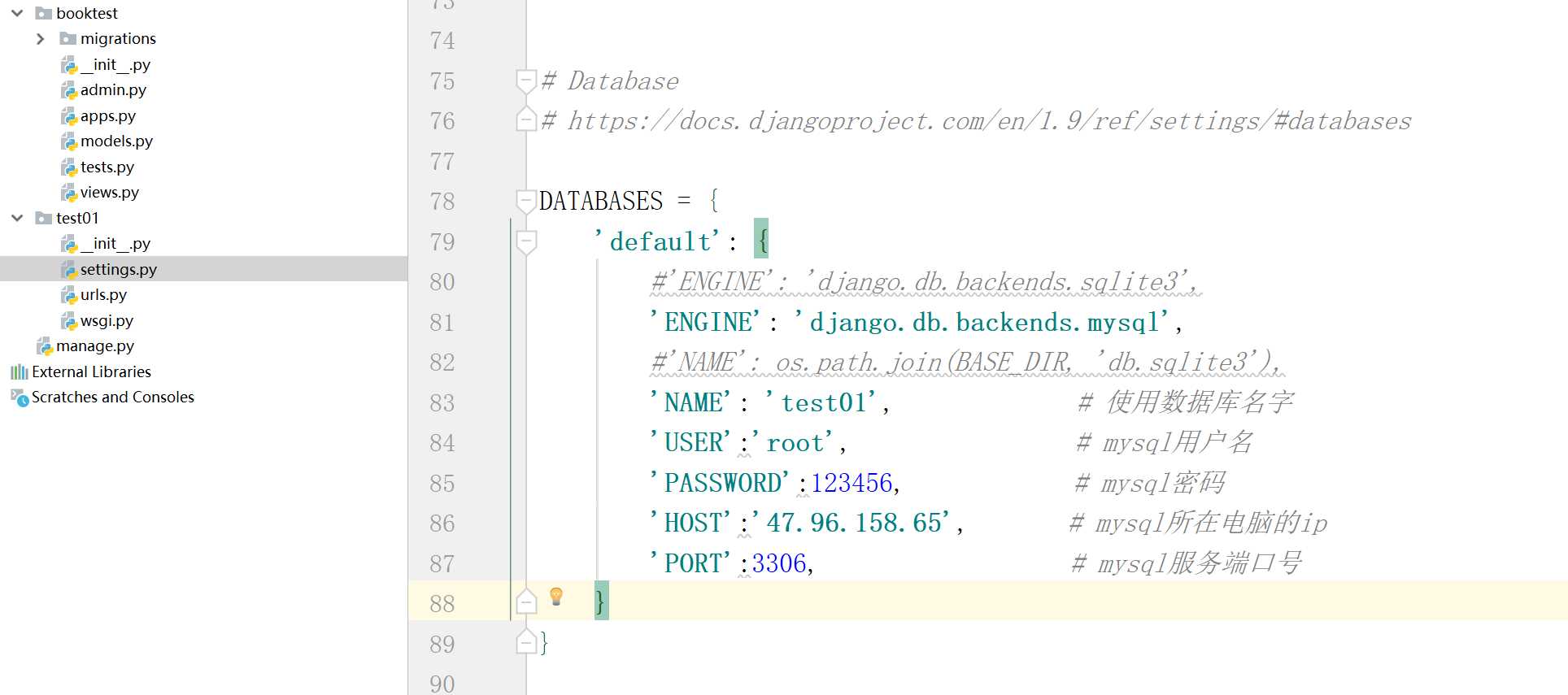Open urls.py file
Screen dimensions: 1568x695
click(x=103, y=294)
